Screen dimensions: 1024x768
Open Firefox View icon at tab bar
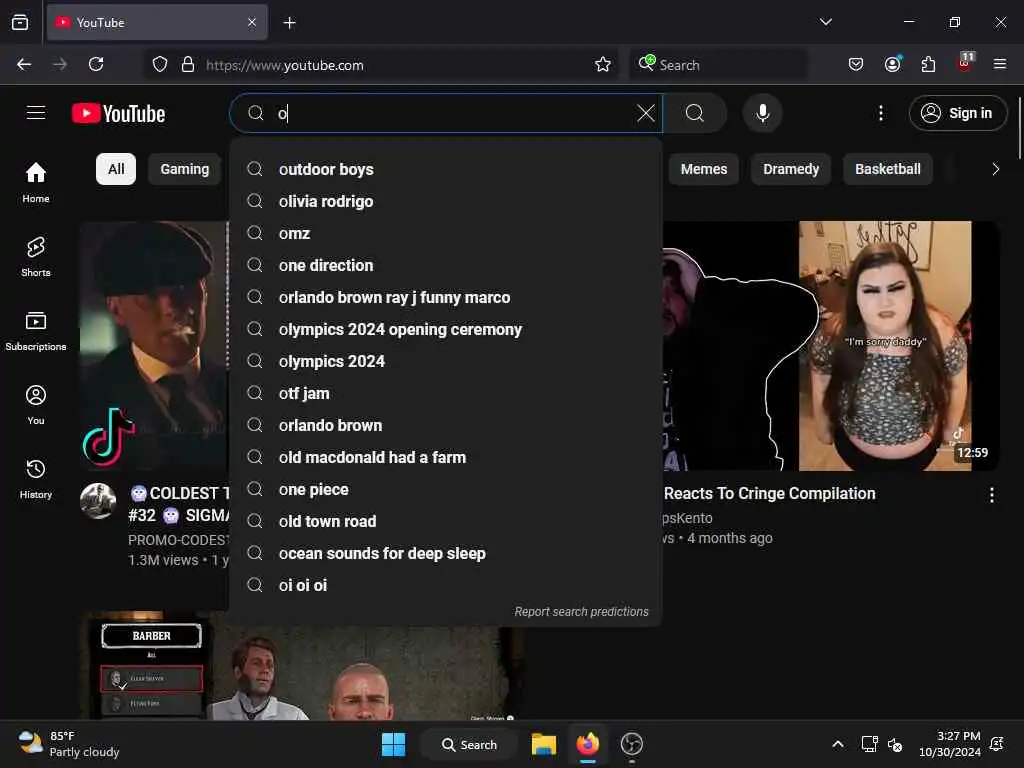(x=20, y=22)
